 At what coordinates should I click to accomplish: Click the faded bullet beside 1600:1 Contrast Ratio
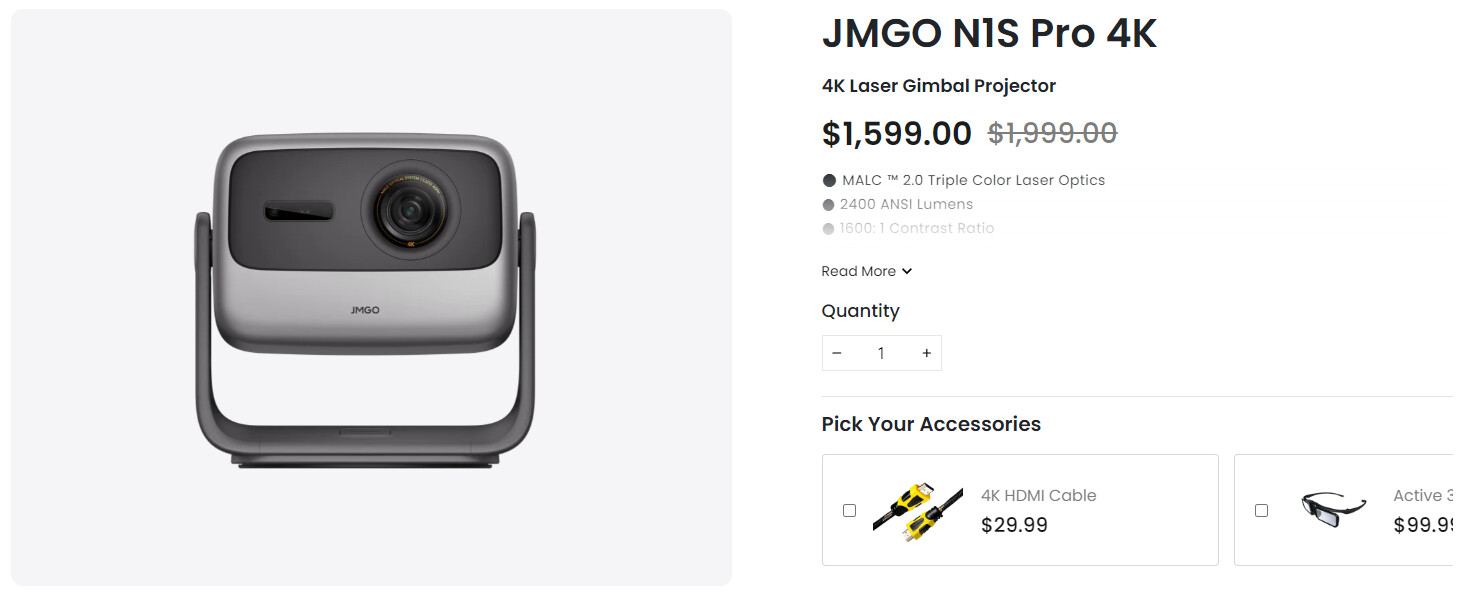tap(828, 229)
